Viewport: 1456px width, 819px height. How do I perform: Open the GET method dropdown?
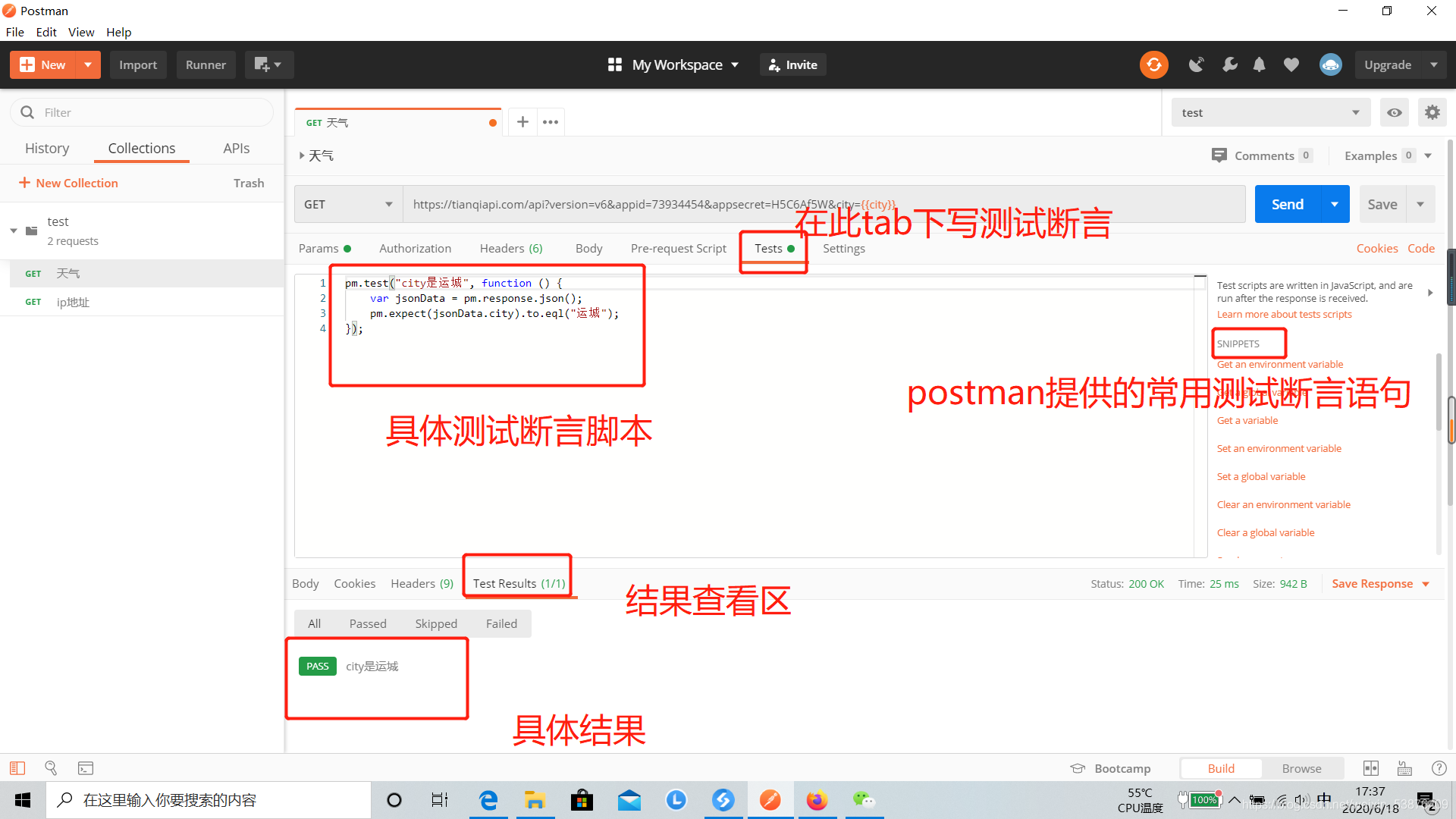click(x=349, y=204)
